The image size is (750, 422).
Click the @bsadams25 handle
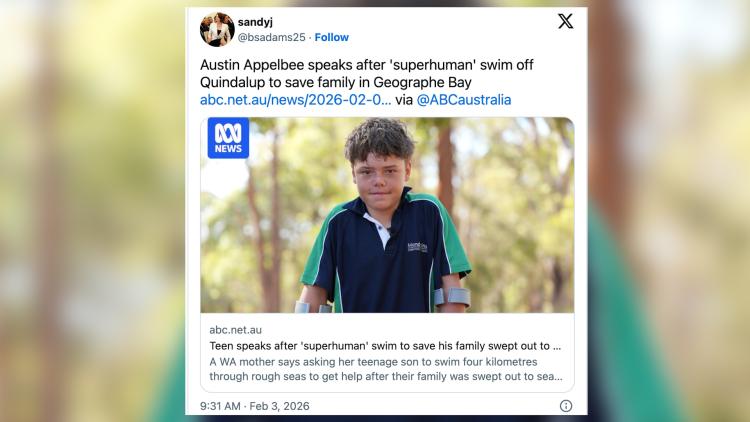pos(270,37)
